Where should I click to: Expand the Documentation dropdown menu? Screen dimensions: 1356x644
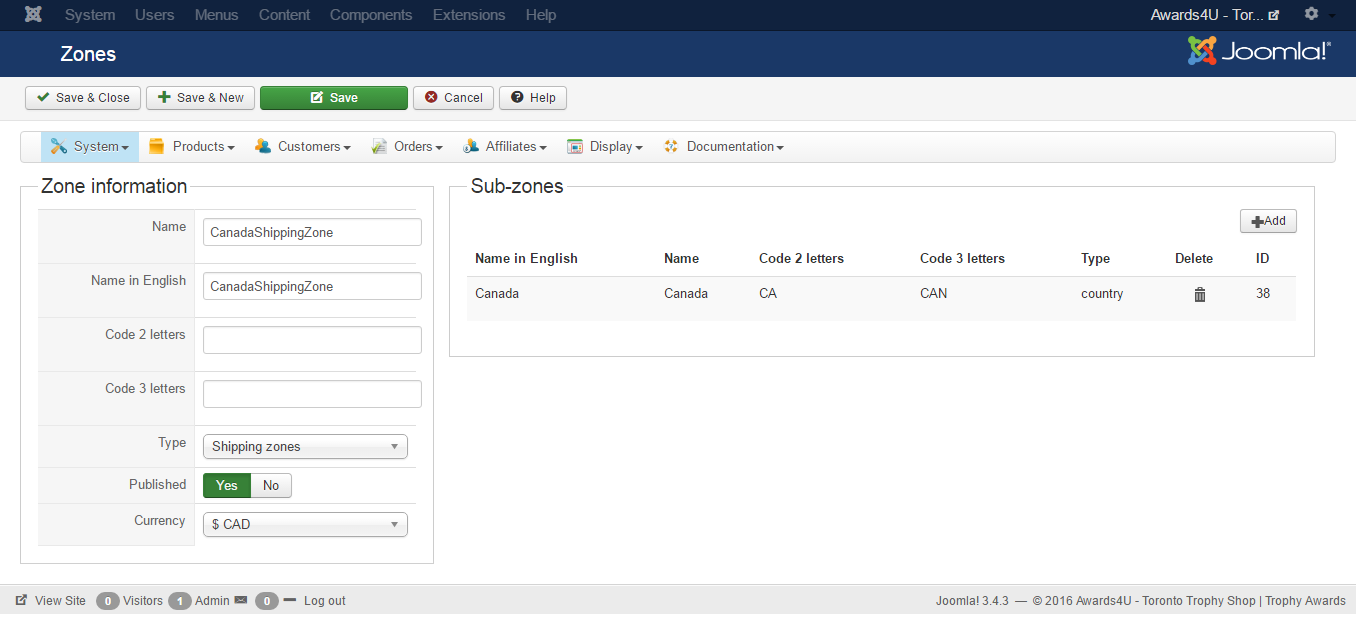point(723,146)
